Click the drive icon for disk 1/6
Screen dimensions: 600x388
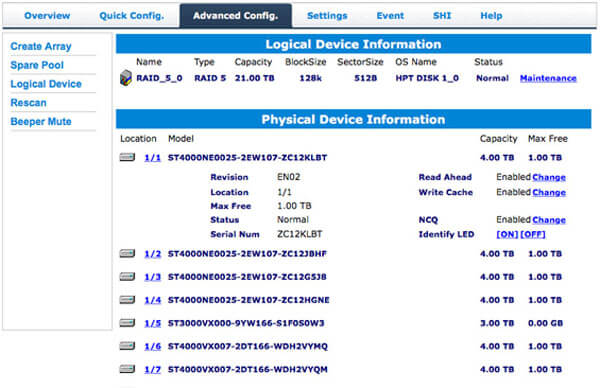[127, 346]
